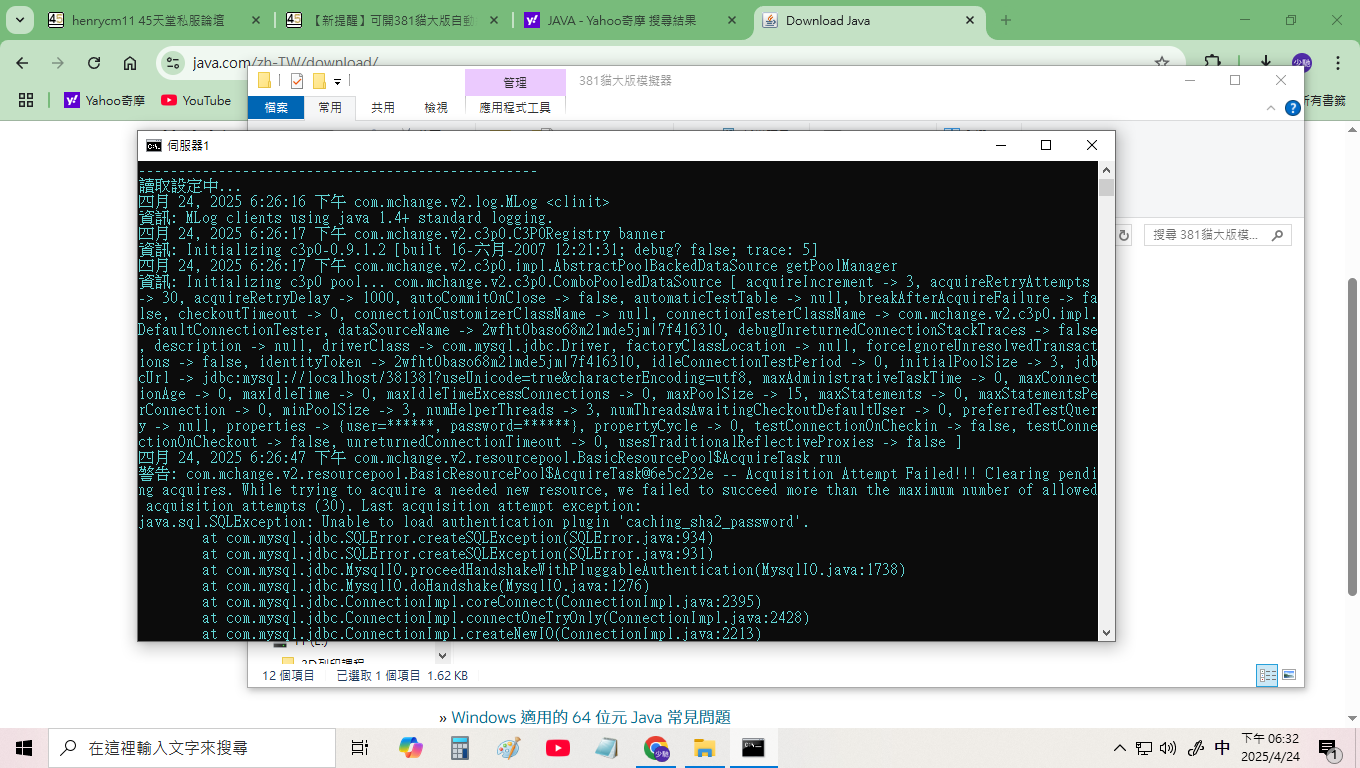The image size is (1360, 768).
Task: Open the quick access toolbar customize dropdown
Action: (x=338, y=82)
